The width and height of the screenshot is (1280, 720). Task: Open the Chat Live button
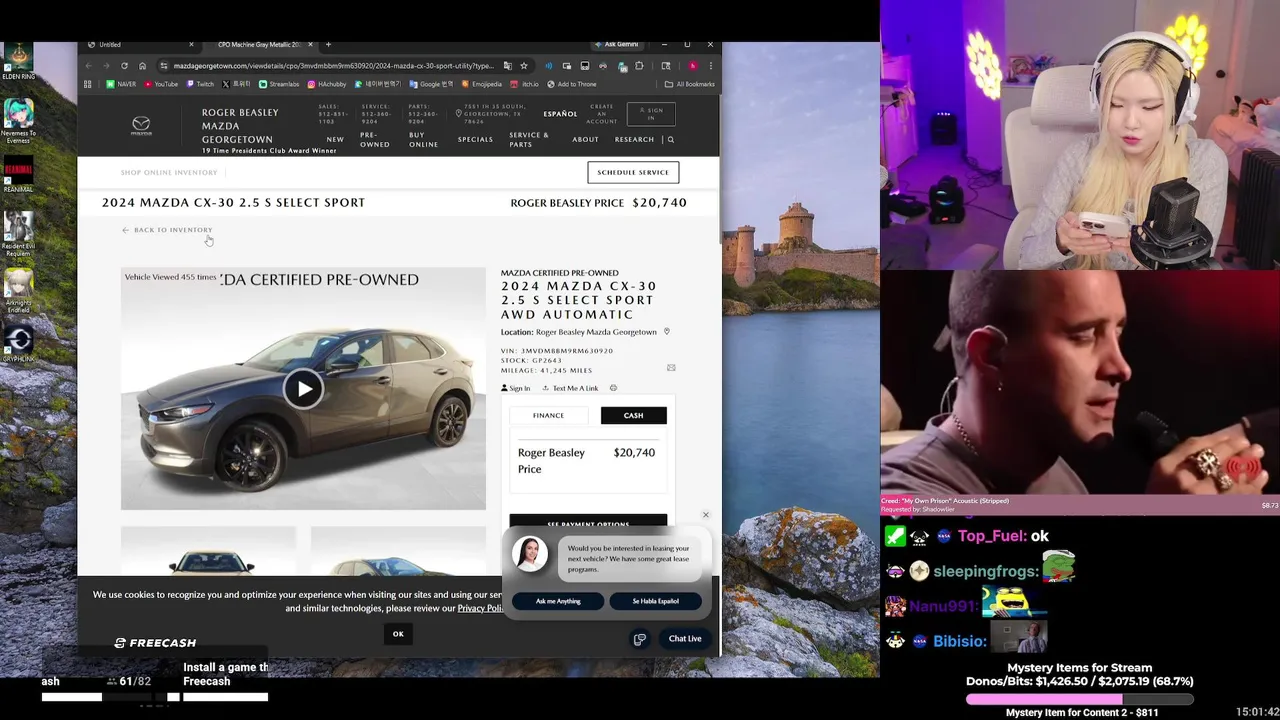click(x=685, y=639)
